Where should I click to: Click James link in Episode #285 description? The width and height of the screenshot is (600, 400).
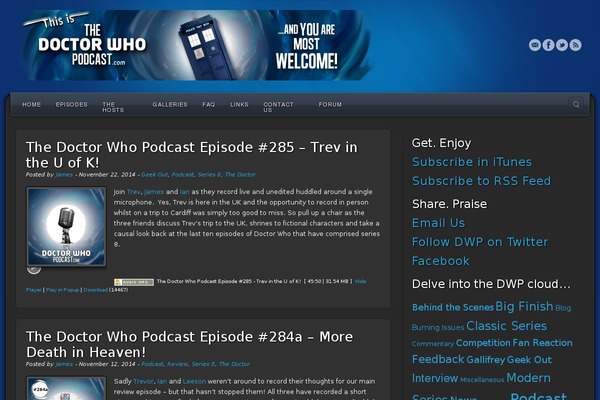tap(154, 192)
